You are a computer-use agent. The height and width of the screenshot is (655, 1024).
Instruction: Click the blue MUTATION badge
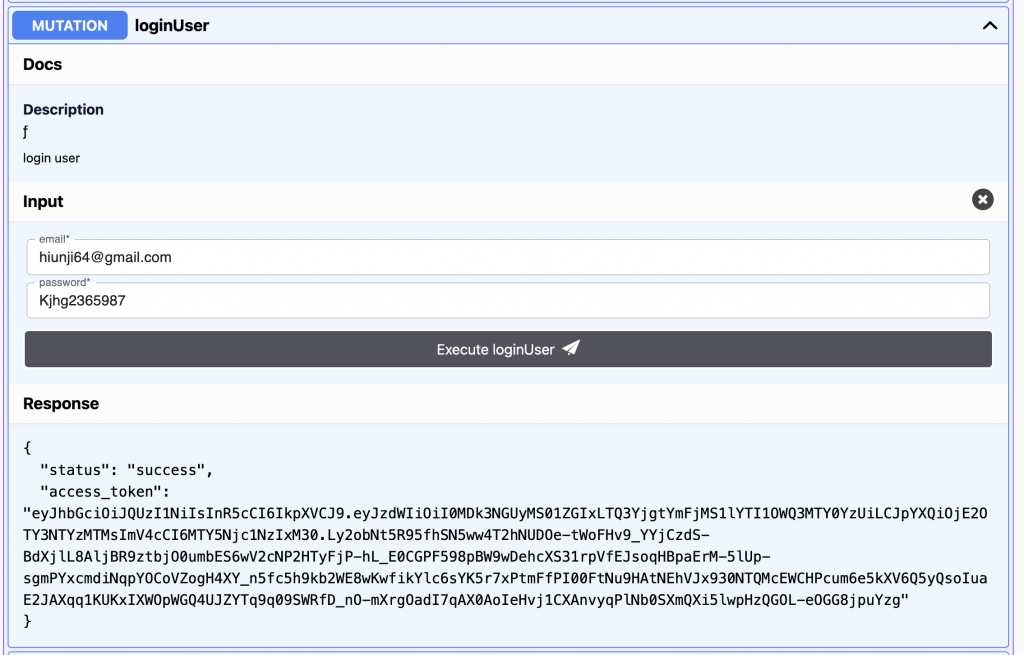70,25
